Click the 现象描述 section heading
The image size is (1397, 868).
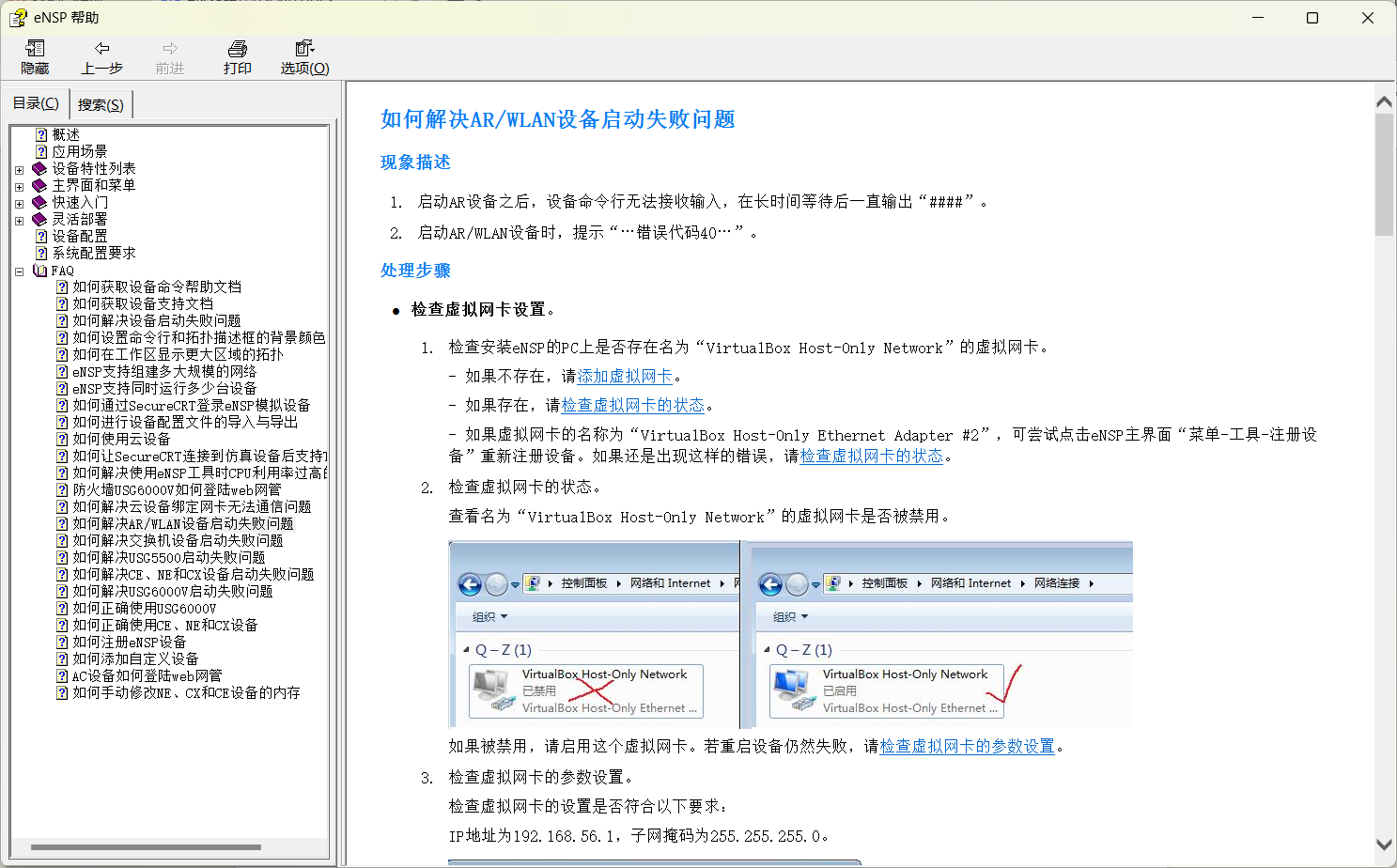[415, 163]
